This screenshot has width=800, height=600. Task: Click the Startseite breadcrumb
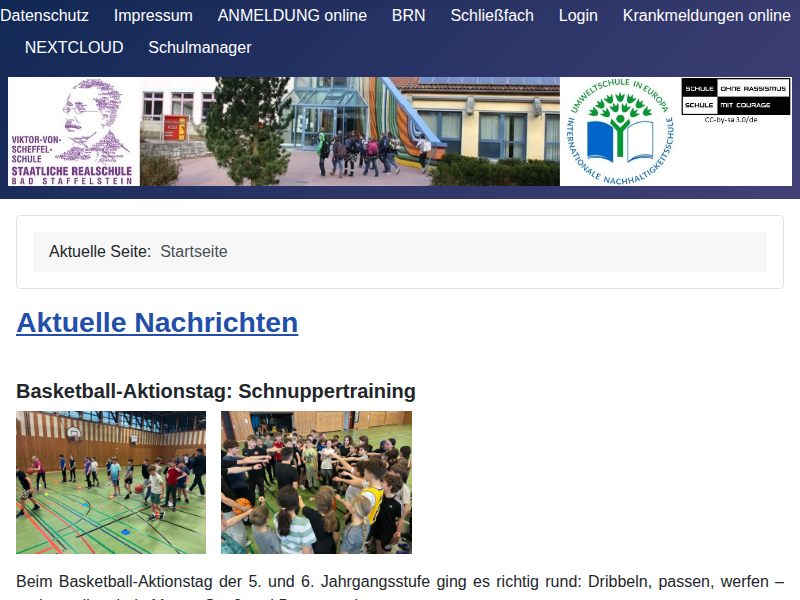pos(194,251)
